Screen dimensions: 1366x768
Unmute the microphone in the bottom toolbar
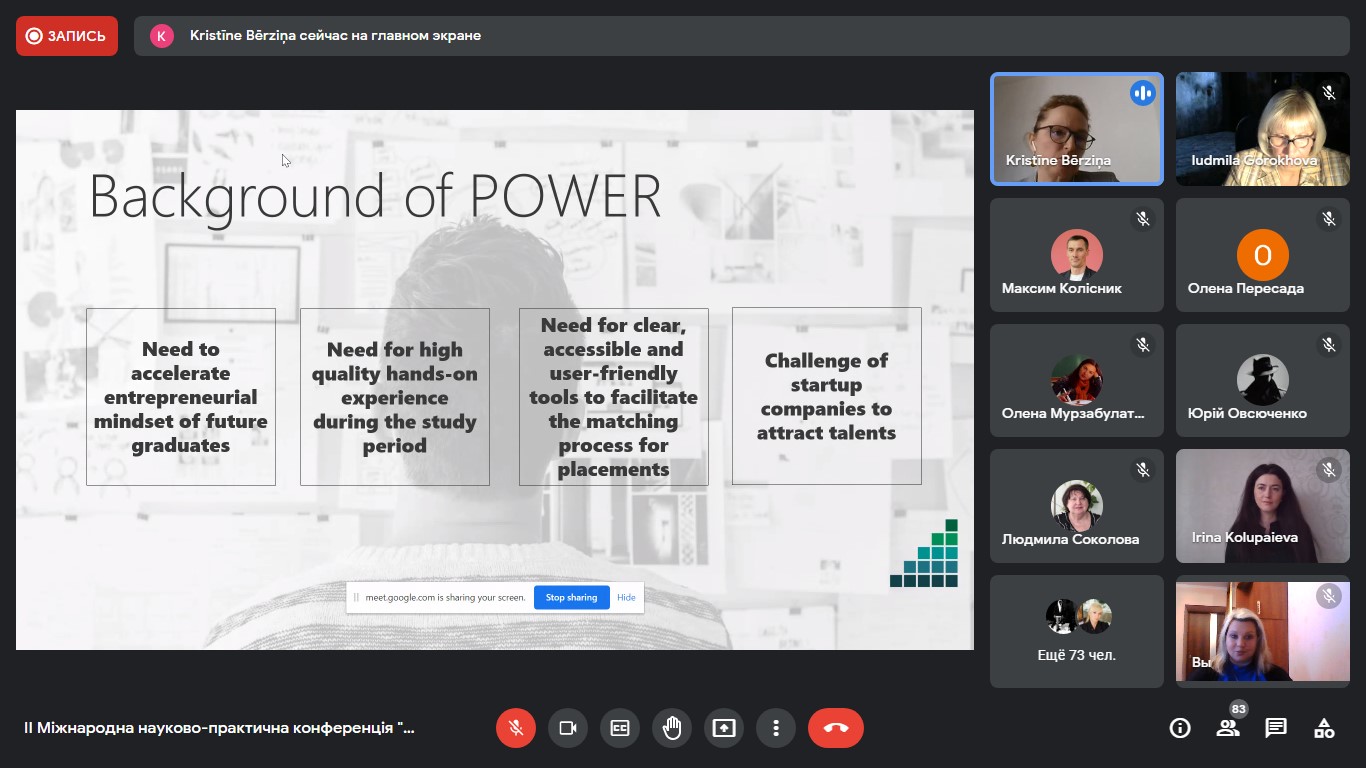pos(516,728)
